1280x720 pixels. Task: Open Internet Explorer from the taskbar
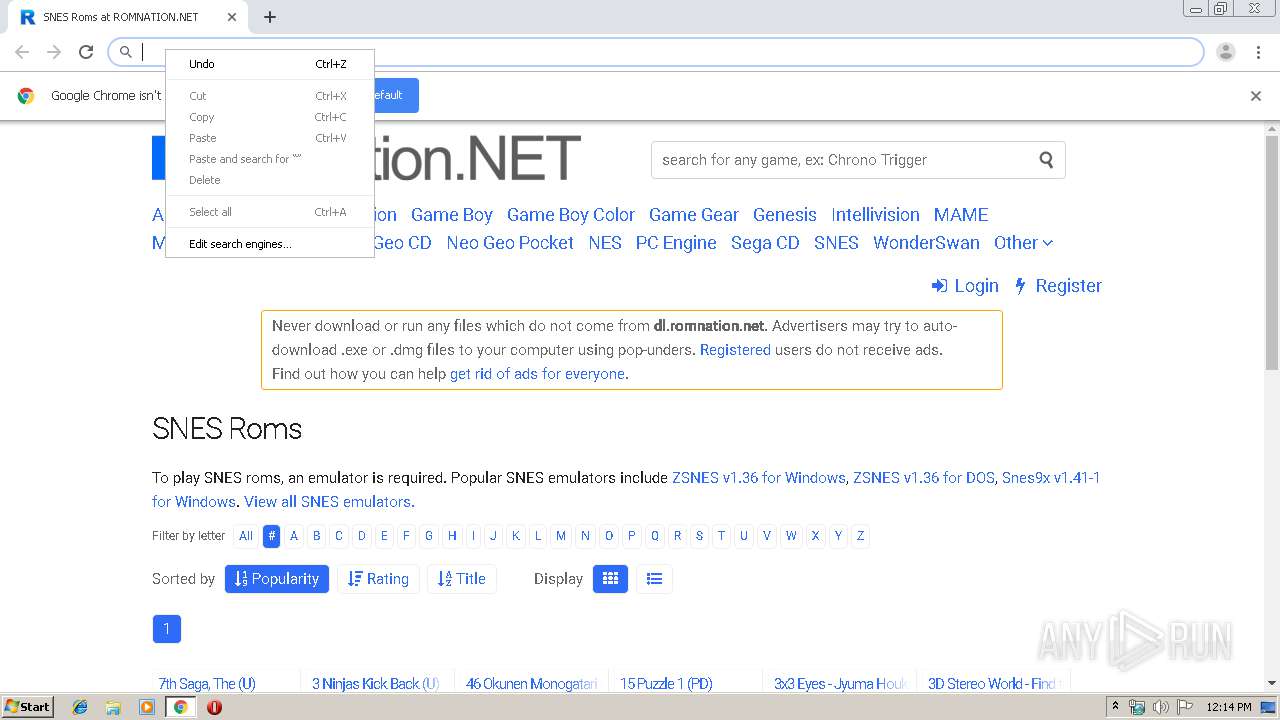point(80,707)
